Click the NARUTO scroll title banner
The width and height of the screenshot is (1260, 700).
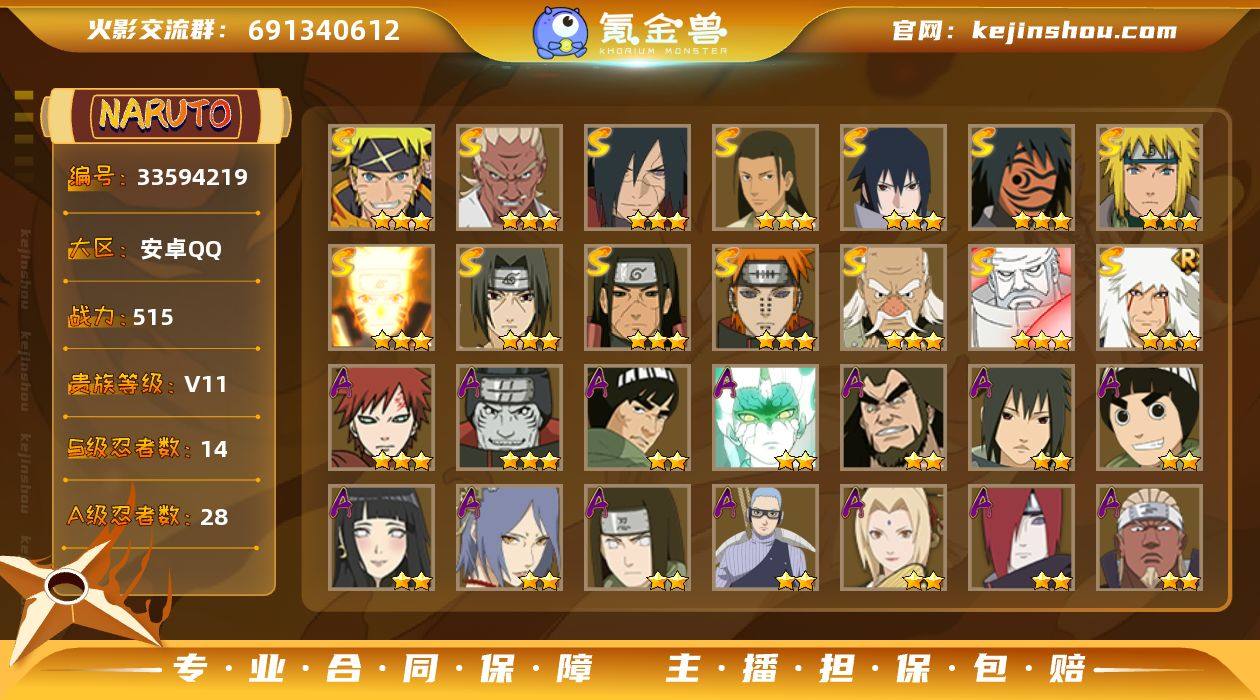(x=166, y=115)
